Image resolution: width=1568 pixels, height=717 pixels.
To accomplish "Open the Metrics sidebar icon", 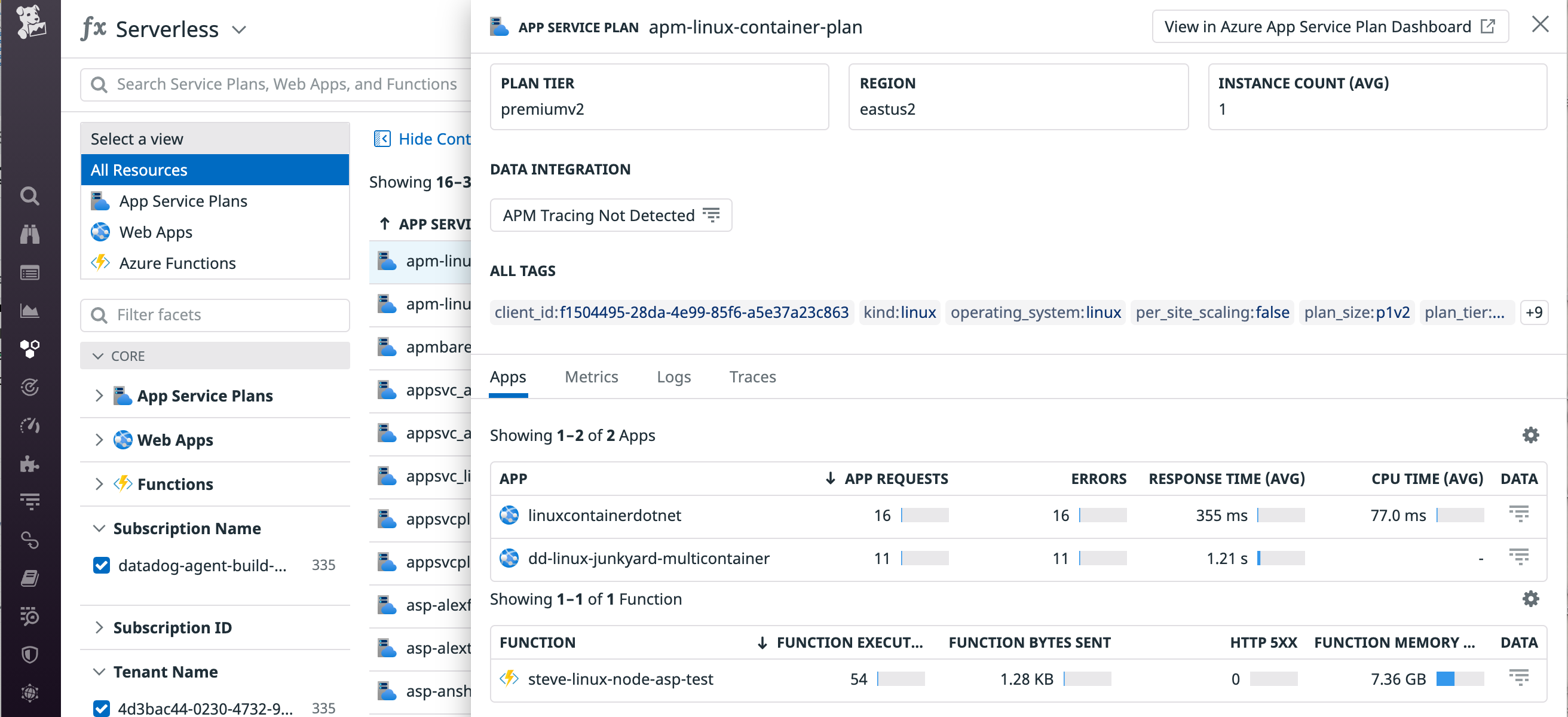I will [30, 311].
